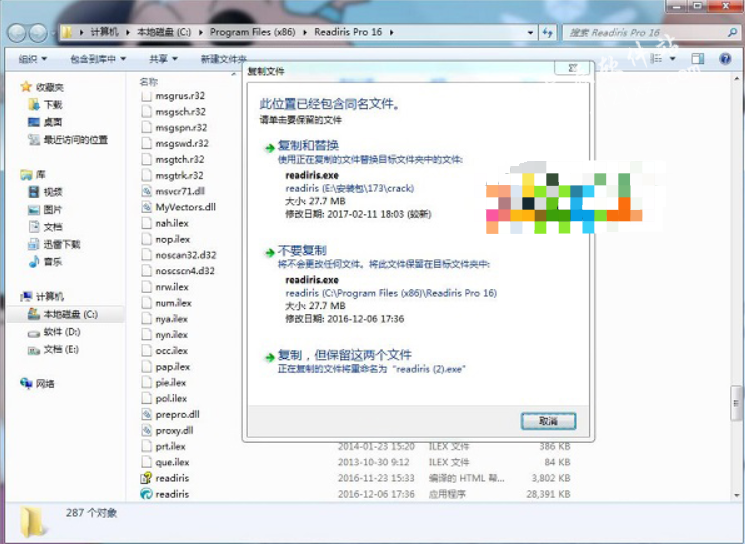Click the refresh icon beside address bar
The image size is (745, 544).
[548, 32]
